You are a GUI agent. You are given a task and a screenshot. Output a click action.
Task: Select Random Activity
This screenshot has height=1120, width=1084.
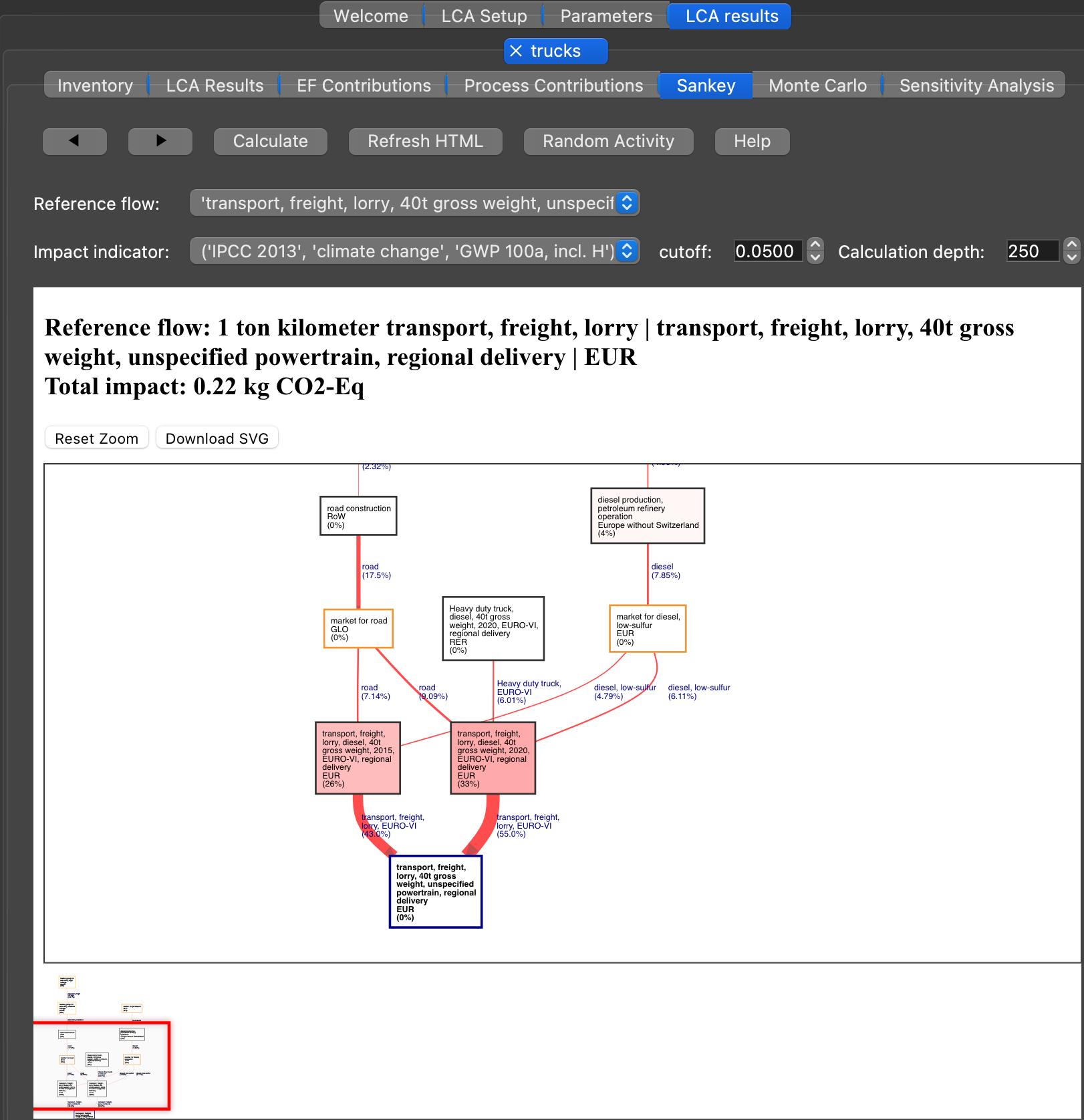608,141
